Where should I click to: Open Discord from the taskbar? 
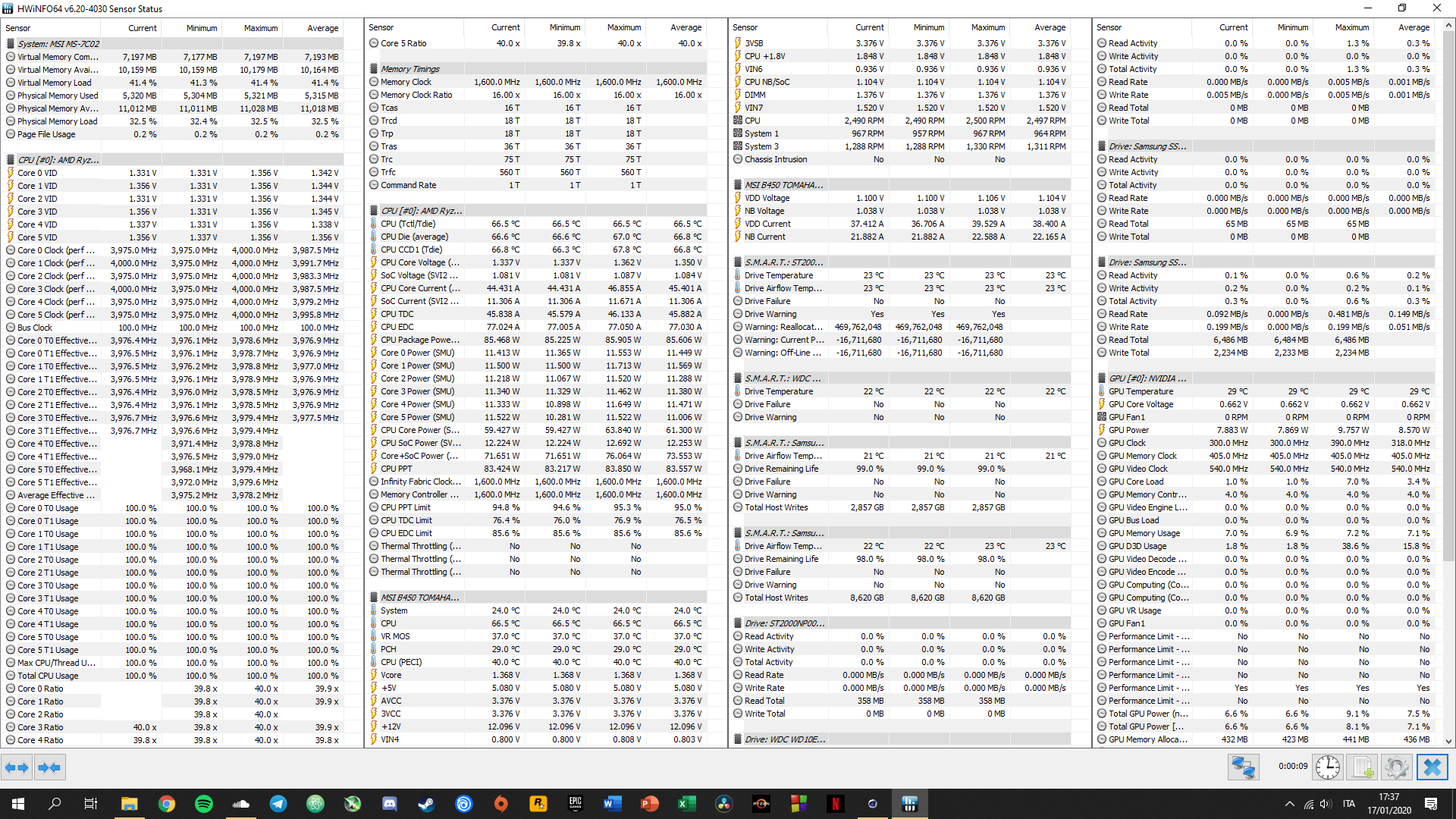coord(390,804)
